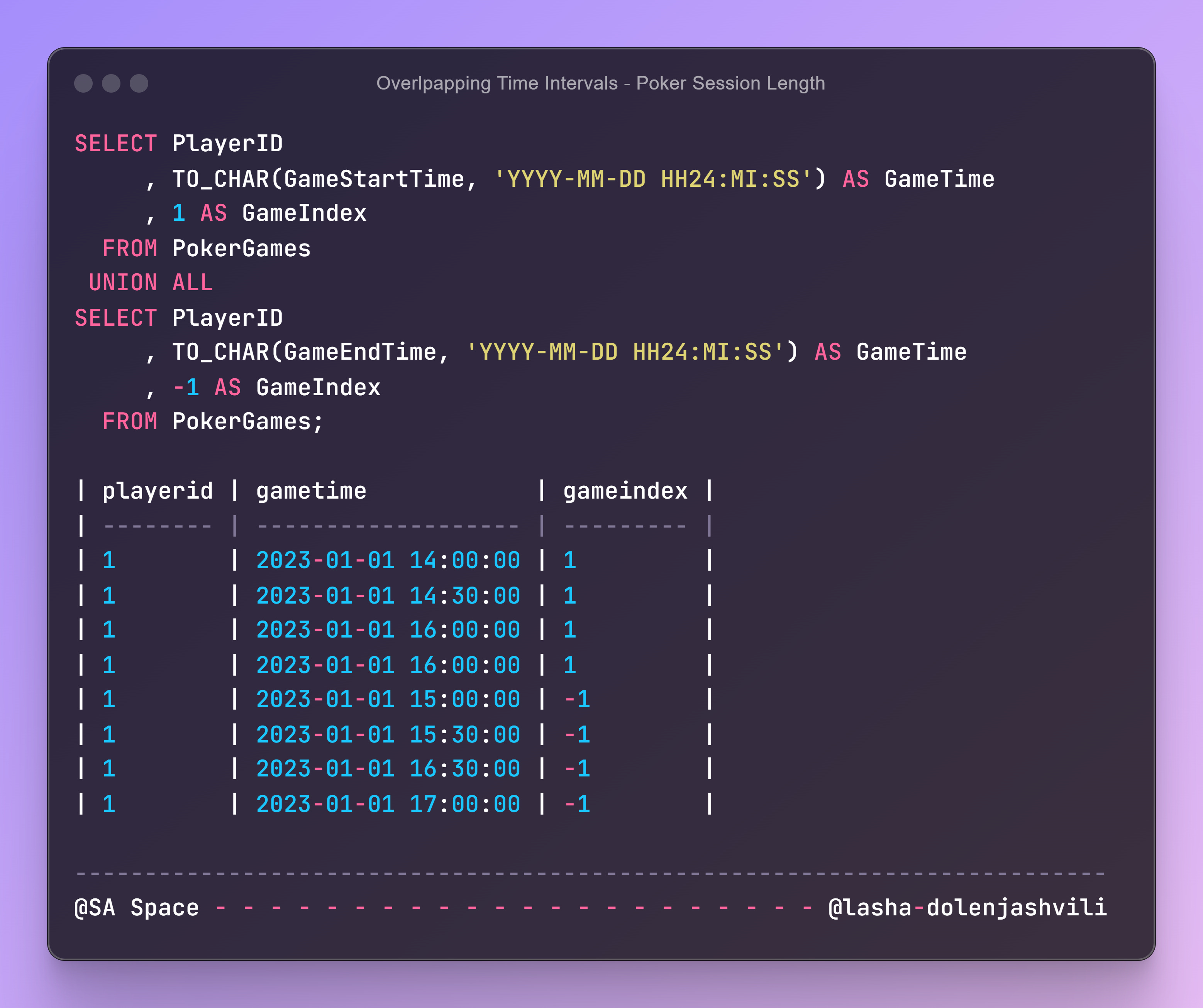Click the gametime column header
The width and height of the screenshot is (1203, 1008).
(311, 491)
